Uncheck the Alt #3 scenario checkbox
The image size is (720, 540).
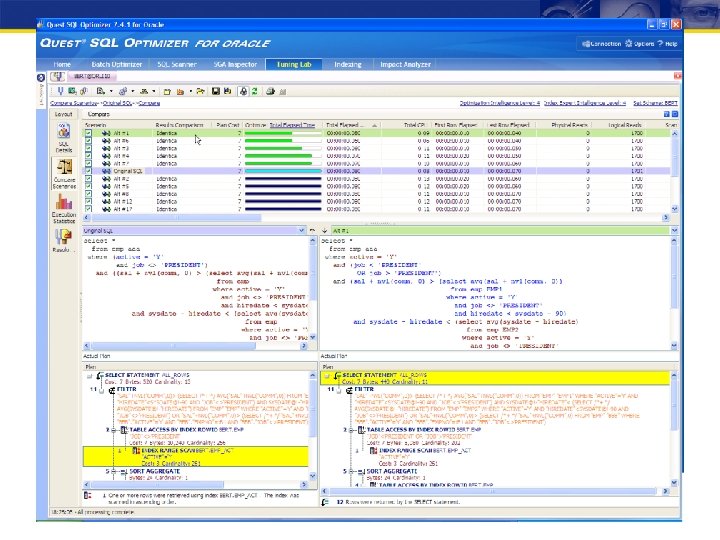[x=88, y=148]
